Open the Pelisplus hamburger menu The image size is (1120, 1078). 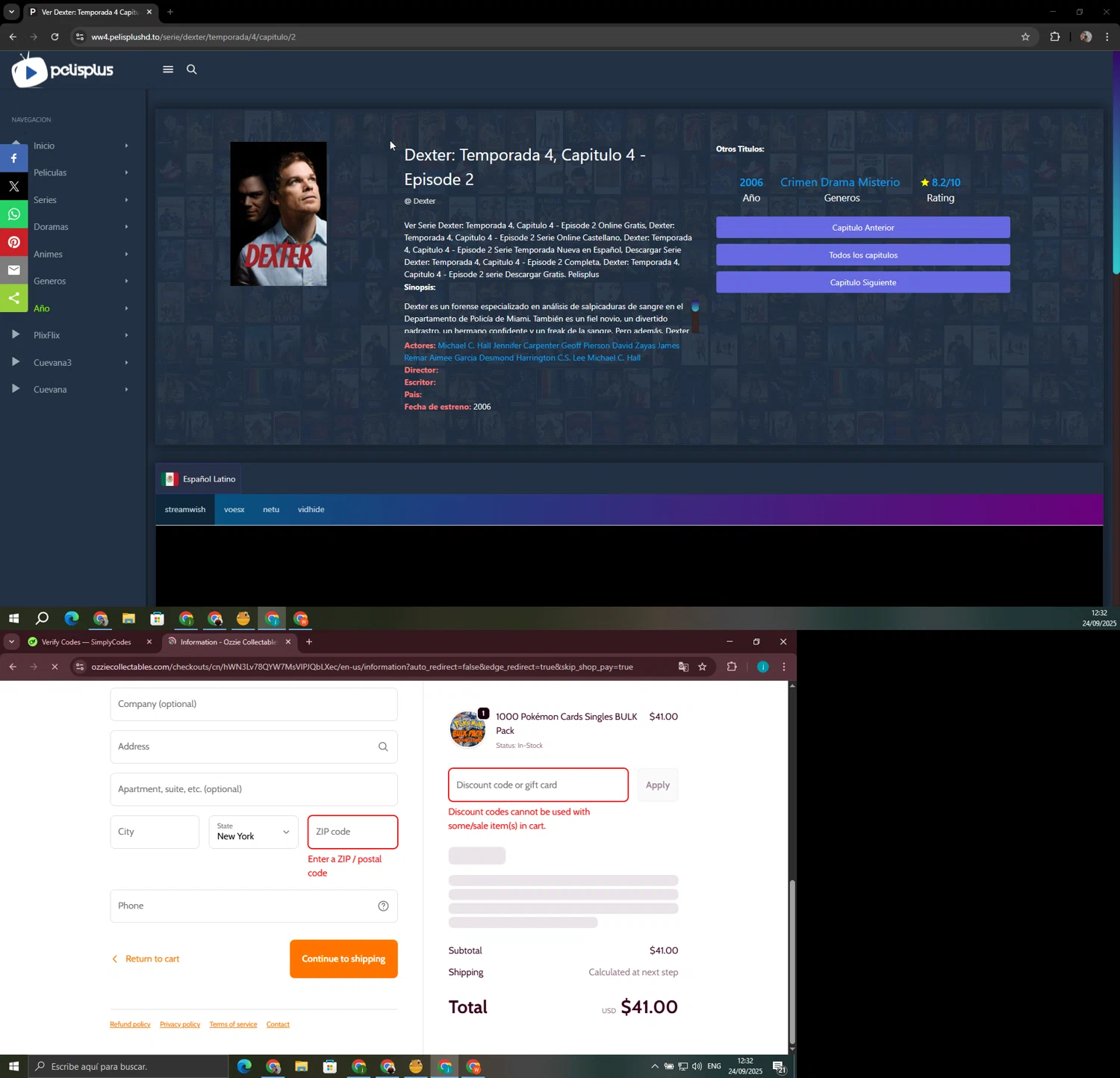pyautogui.click(x=168, y=69)
